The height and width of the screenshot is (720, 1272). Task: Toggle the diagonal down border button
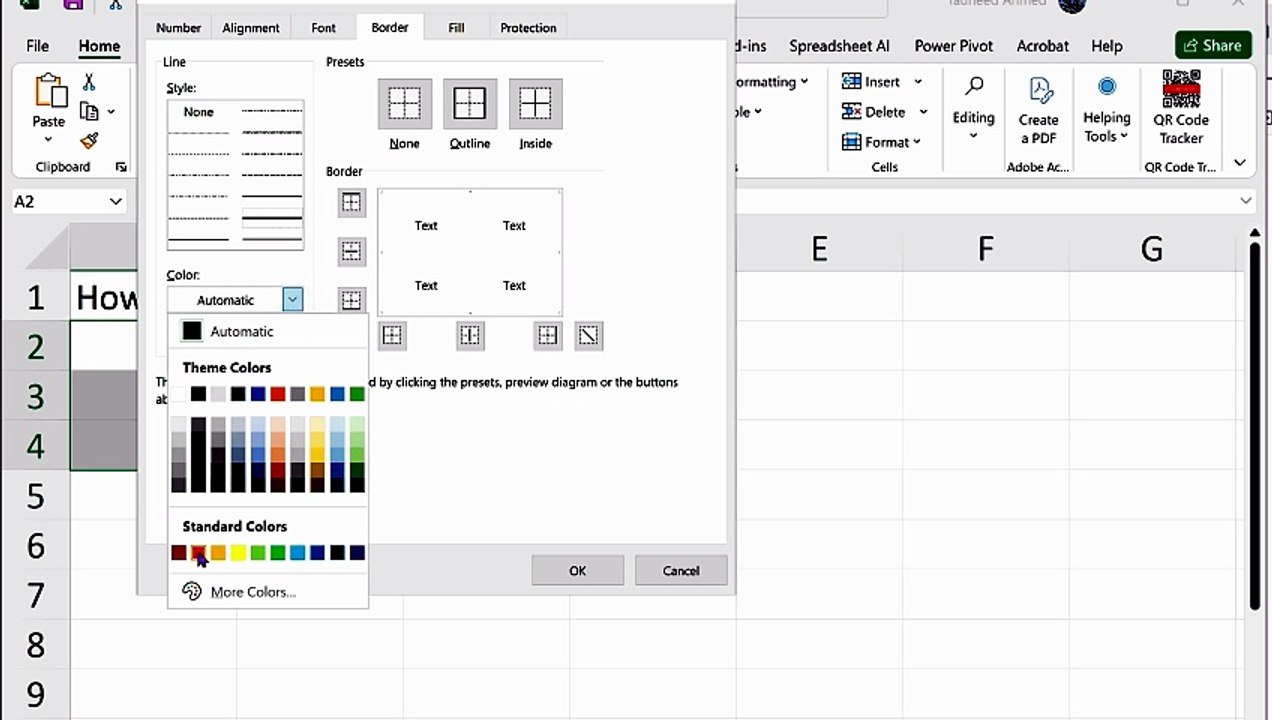pos(589,335)
